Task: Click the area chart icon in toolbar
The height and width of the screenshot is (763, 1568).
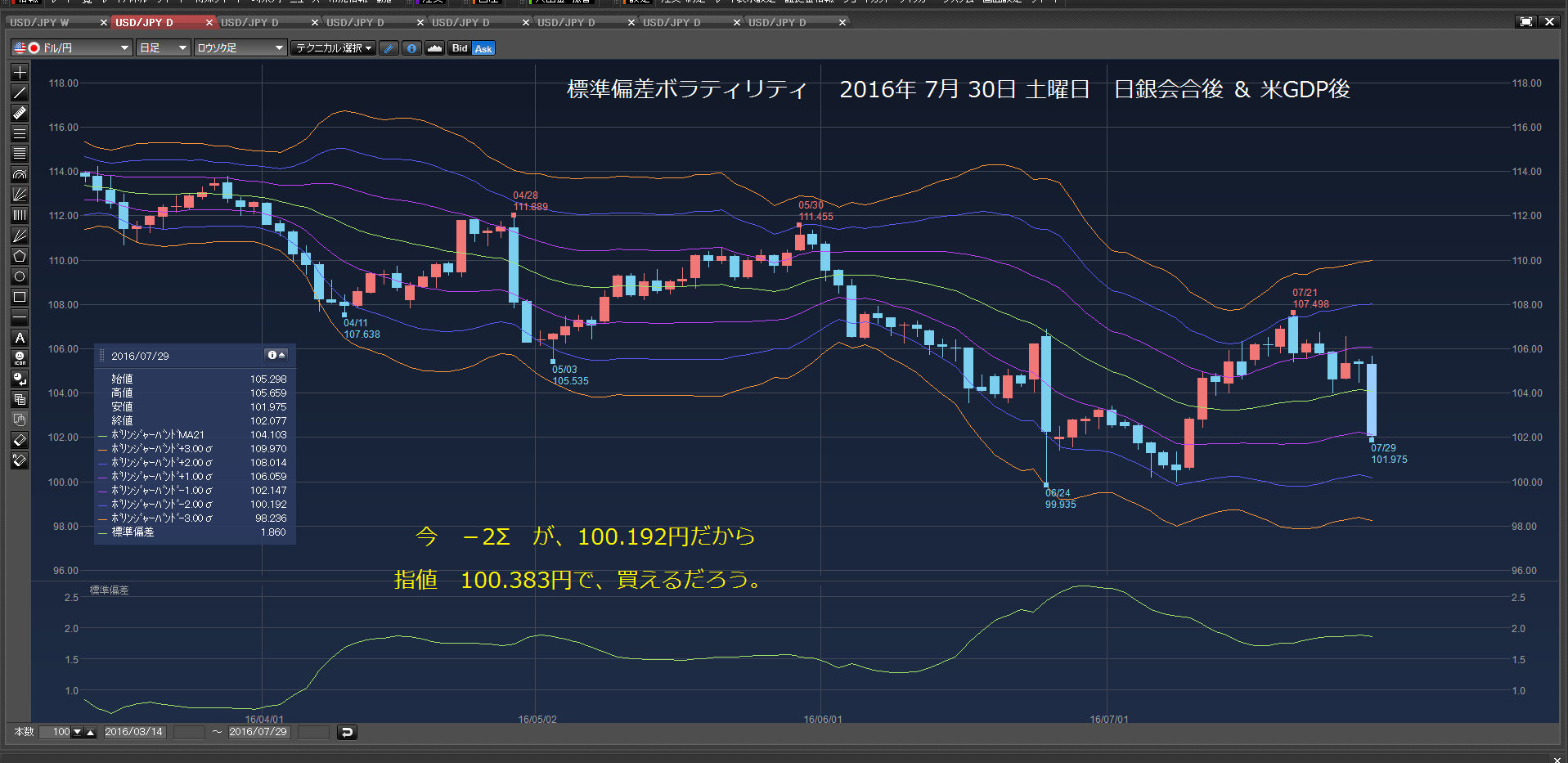Action: point(434,48)
